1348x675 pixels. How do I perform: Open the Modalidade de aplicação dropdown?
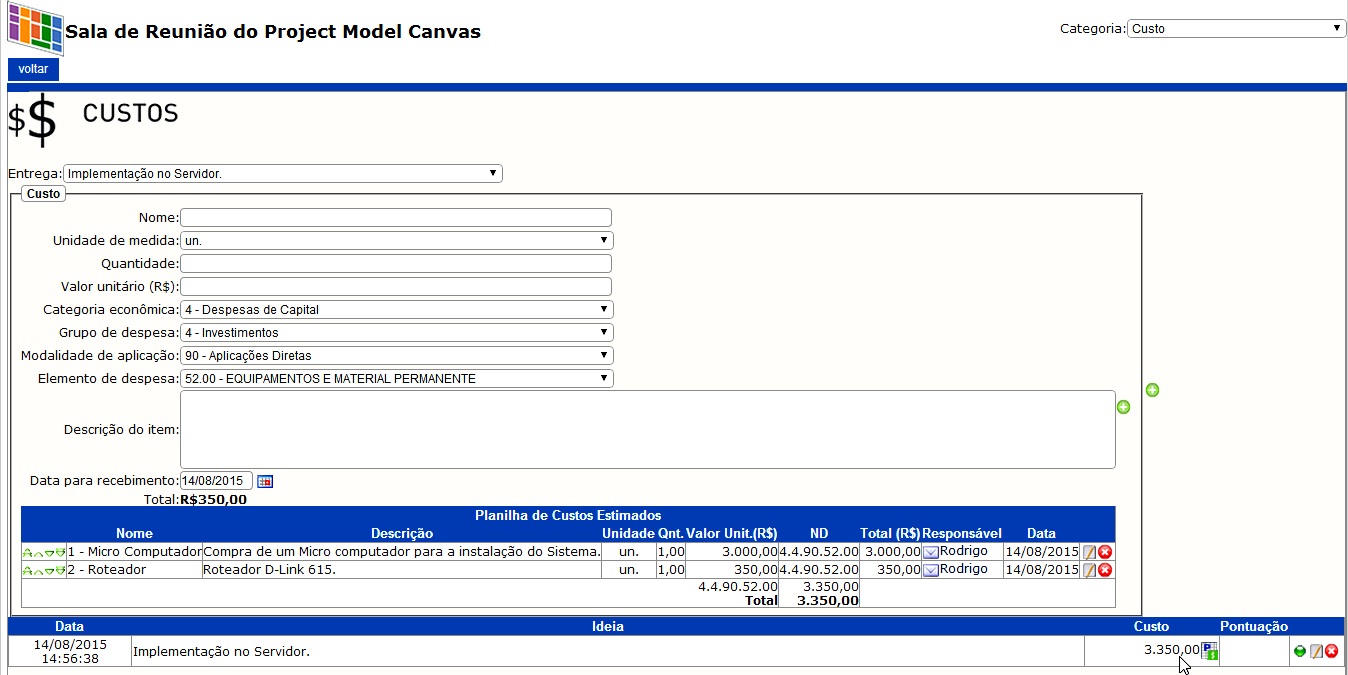point(397,356)
